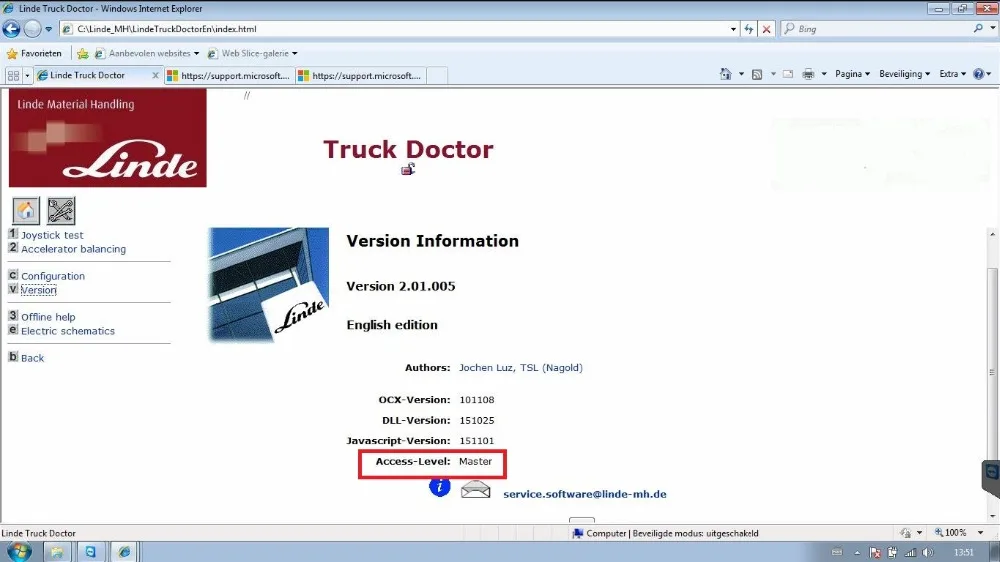The height and width of the screenshot is (562, 1000).
Task: Click Internet Explorer taskbar icon
Action: pyautogui.click(x=124, y=552)
